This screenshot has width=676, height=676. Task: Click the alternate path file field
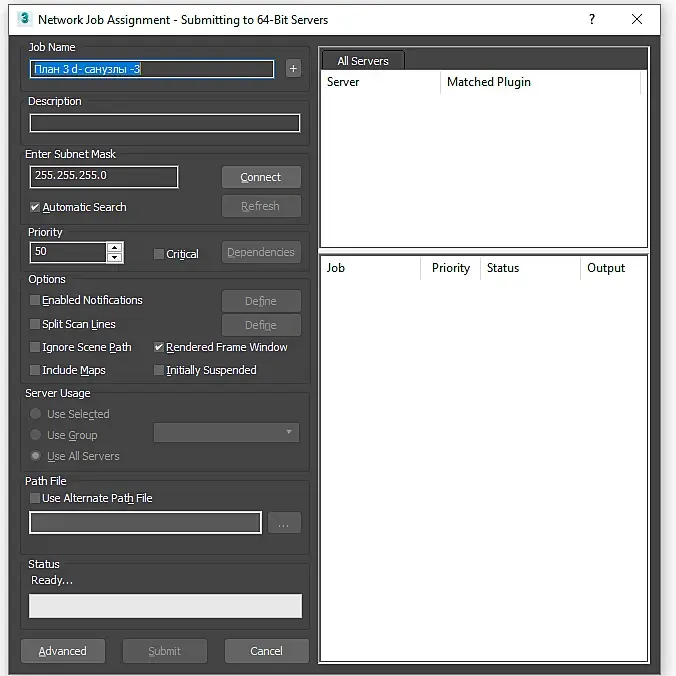pyautogui.click(x=145, y=523)
